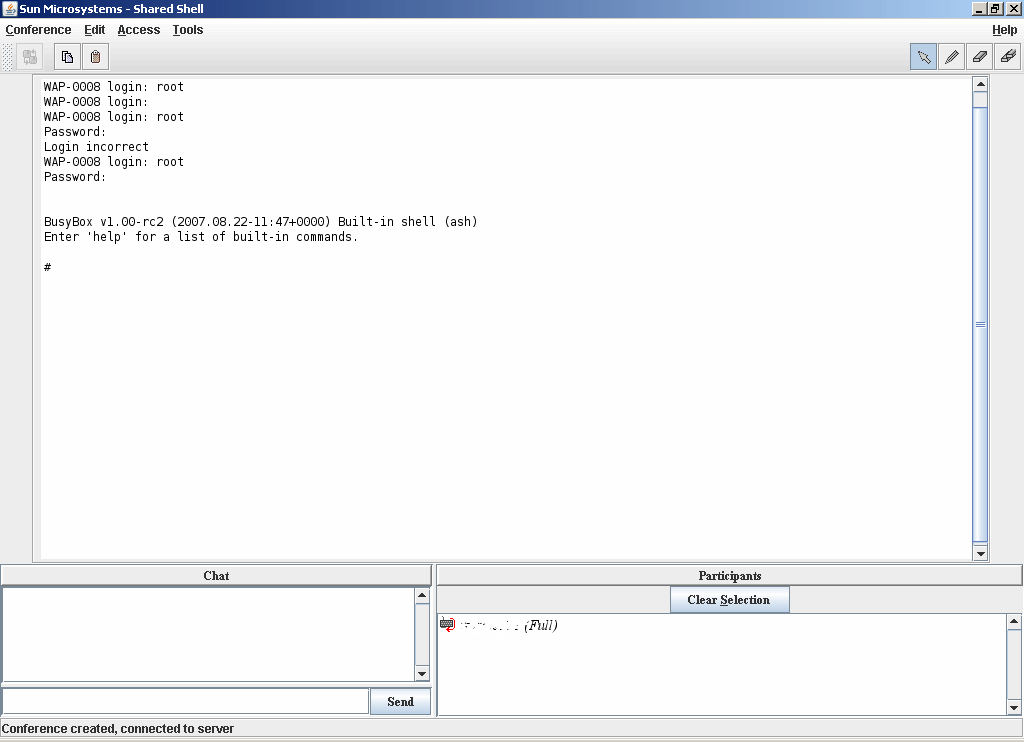The image size is (1024, 742).
Task: Click the chat message input field
Action: point(186,702)
